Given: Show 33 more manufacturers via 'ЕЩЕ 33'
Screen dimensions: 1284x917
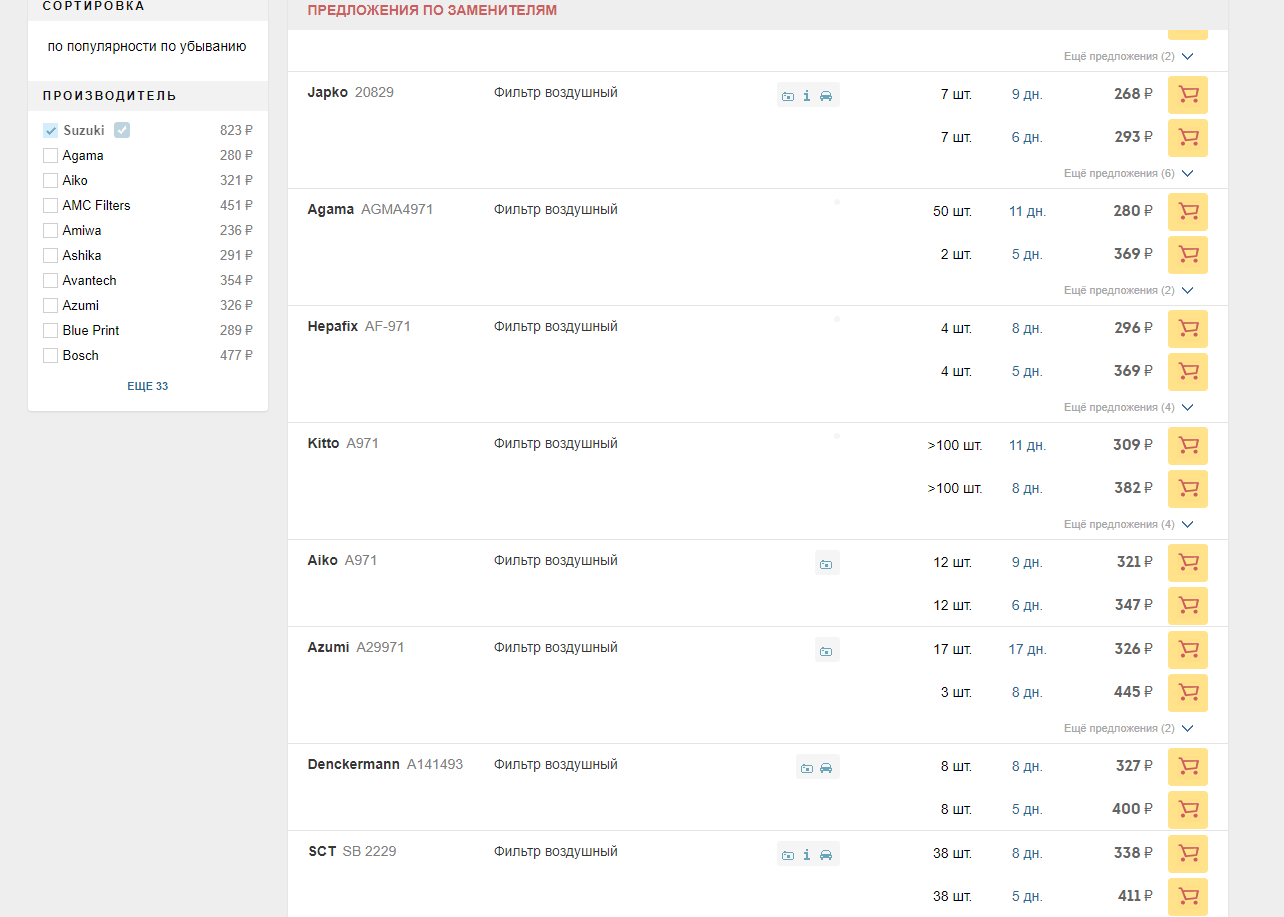Looking at the screenshot, I should click(147, 386).
